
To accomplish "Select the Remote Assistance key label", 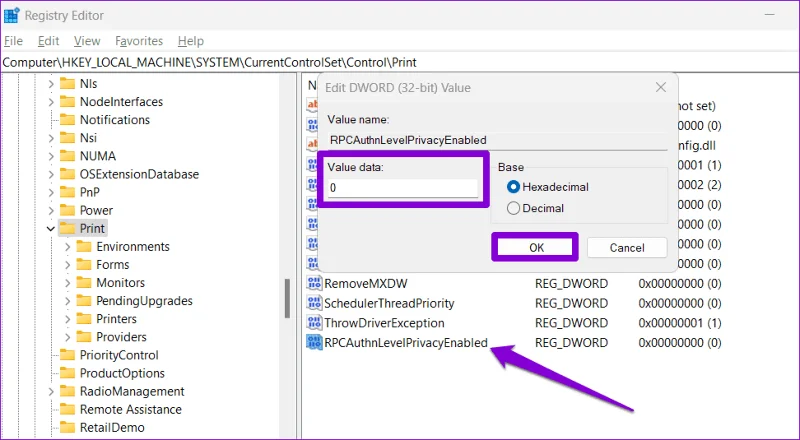I will [131, 409].
